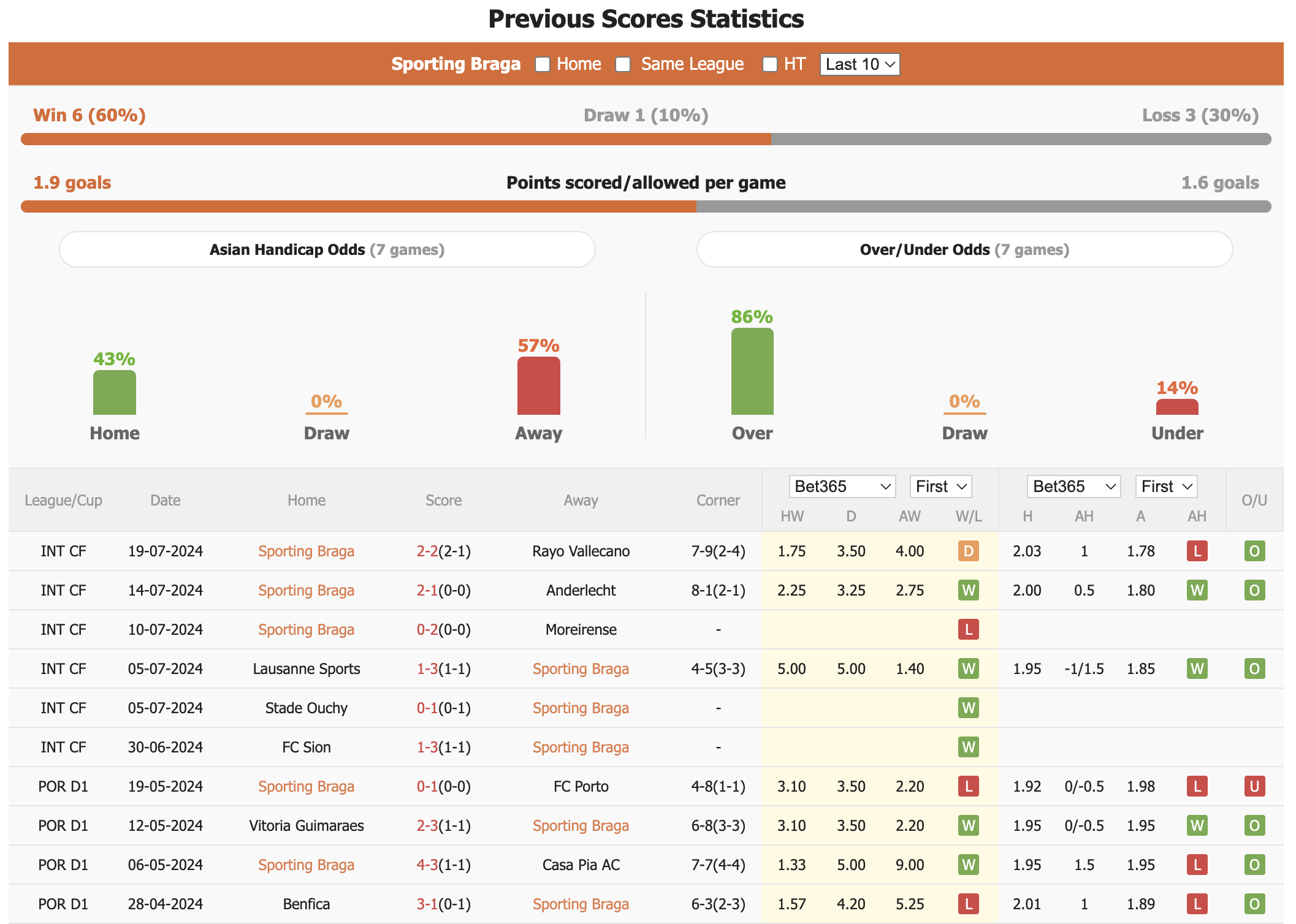Open Sporting Braga link in the 19-07-2024 row
Screen dimensions: 1296x924
pos(307,551)
